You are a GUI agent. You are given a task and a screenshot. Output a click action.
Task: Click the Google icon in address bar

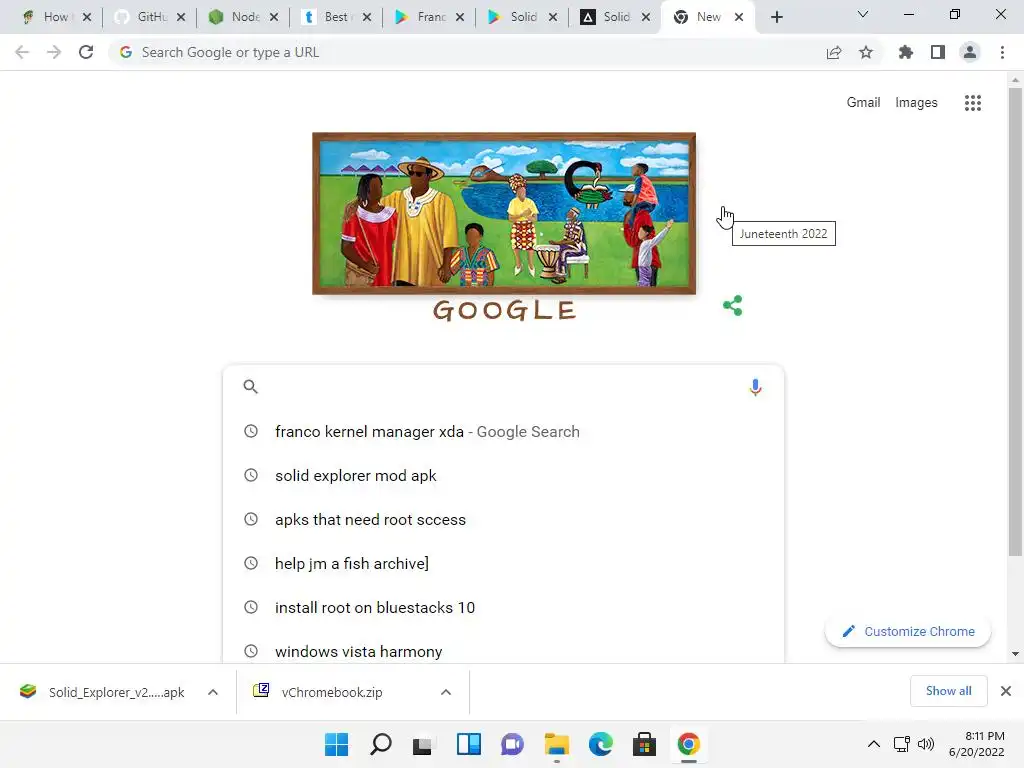[x=126, y=52]
